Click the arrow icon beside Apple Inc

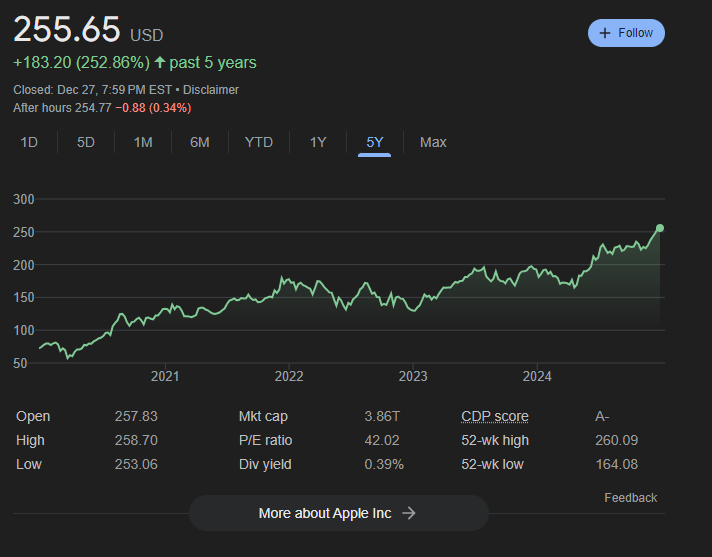coord(409,513)
